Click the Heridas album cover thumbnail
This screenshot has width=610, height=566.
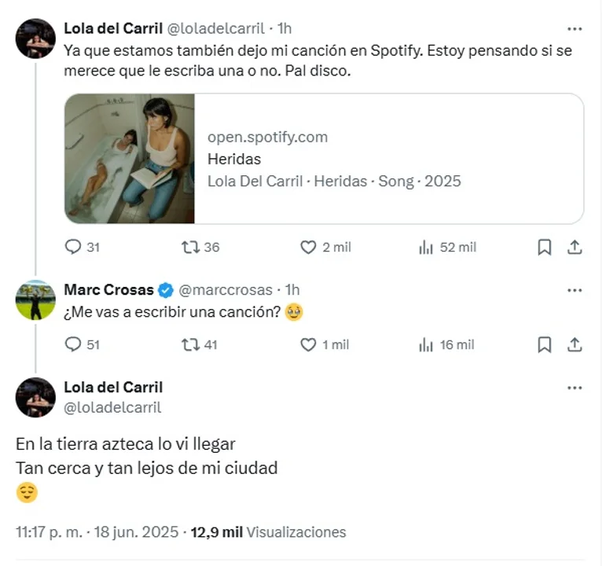coord(130,159)
